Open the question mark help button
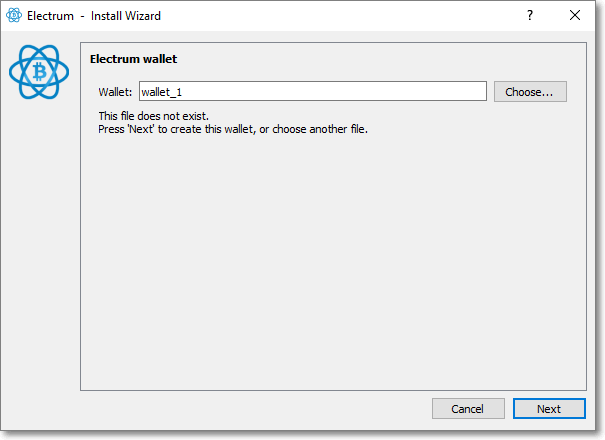 530,15
